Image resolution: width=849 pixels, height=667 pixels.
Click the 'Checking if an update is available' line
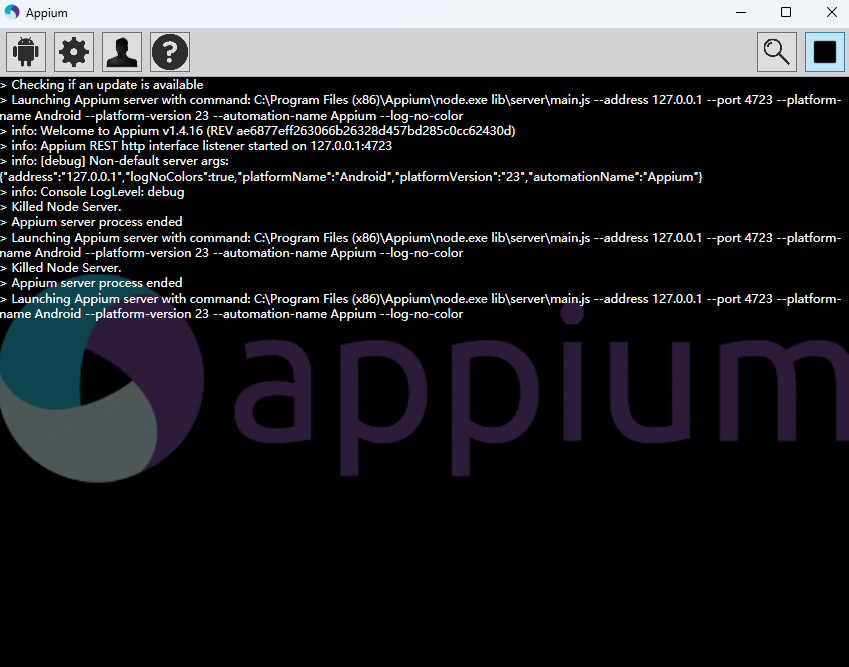[107, 85]
